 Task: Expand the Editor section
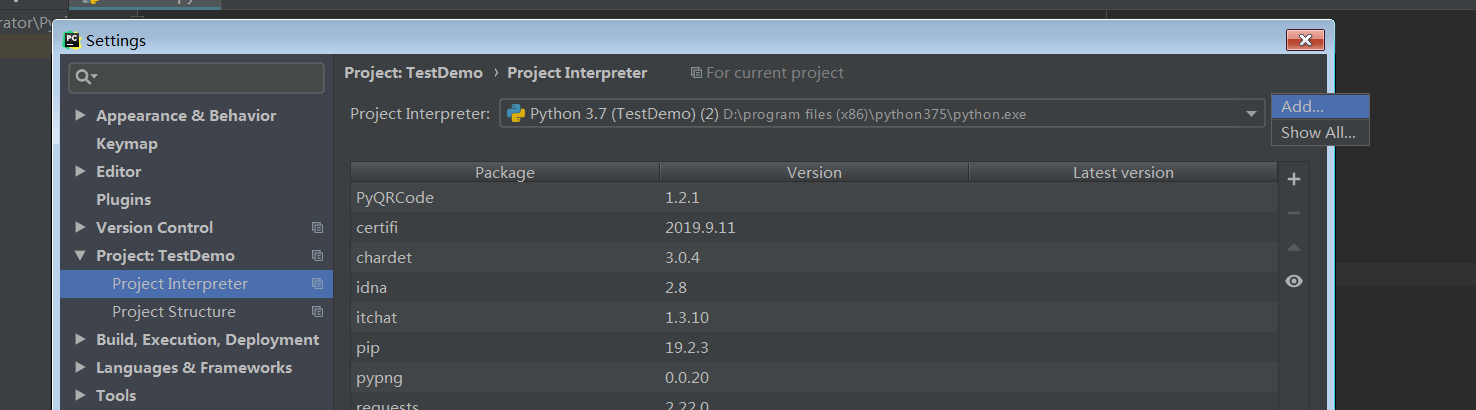[x=80, y=171]
